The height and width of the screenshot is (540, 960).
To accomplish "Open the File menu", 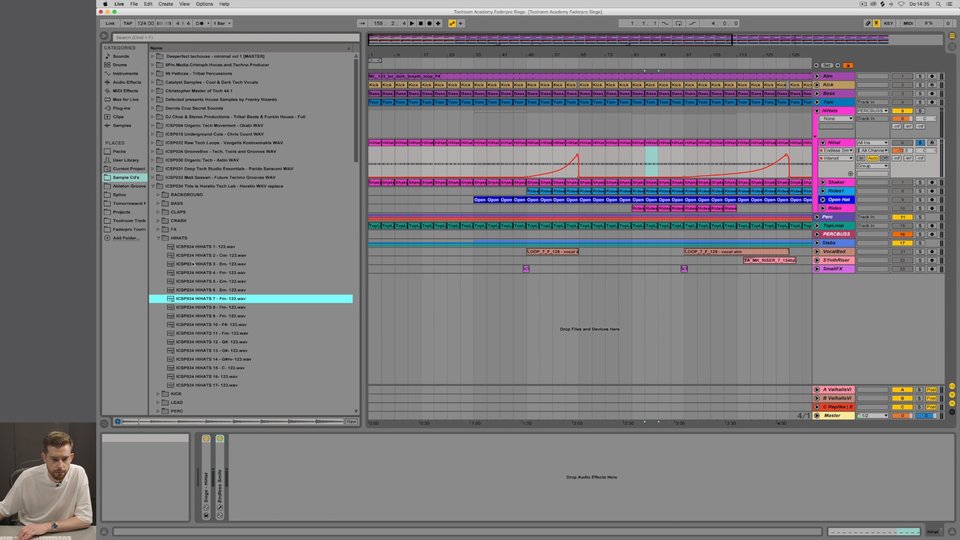I will click(x=133, y=4).
